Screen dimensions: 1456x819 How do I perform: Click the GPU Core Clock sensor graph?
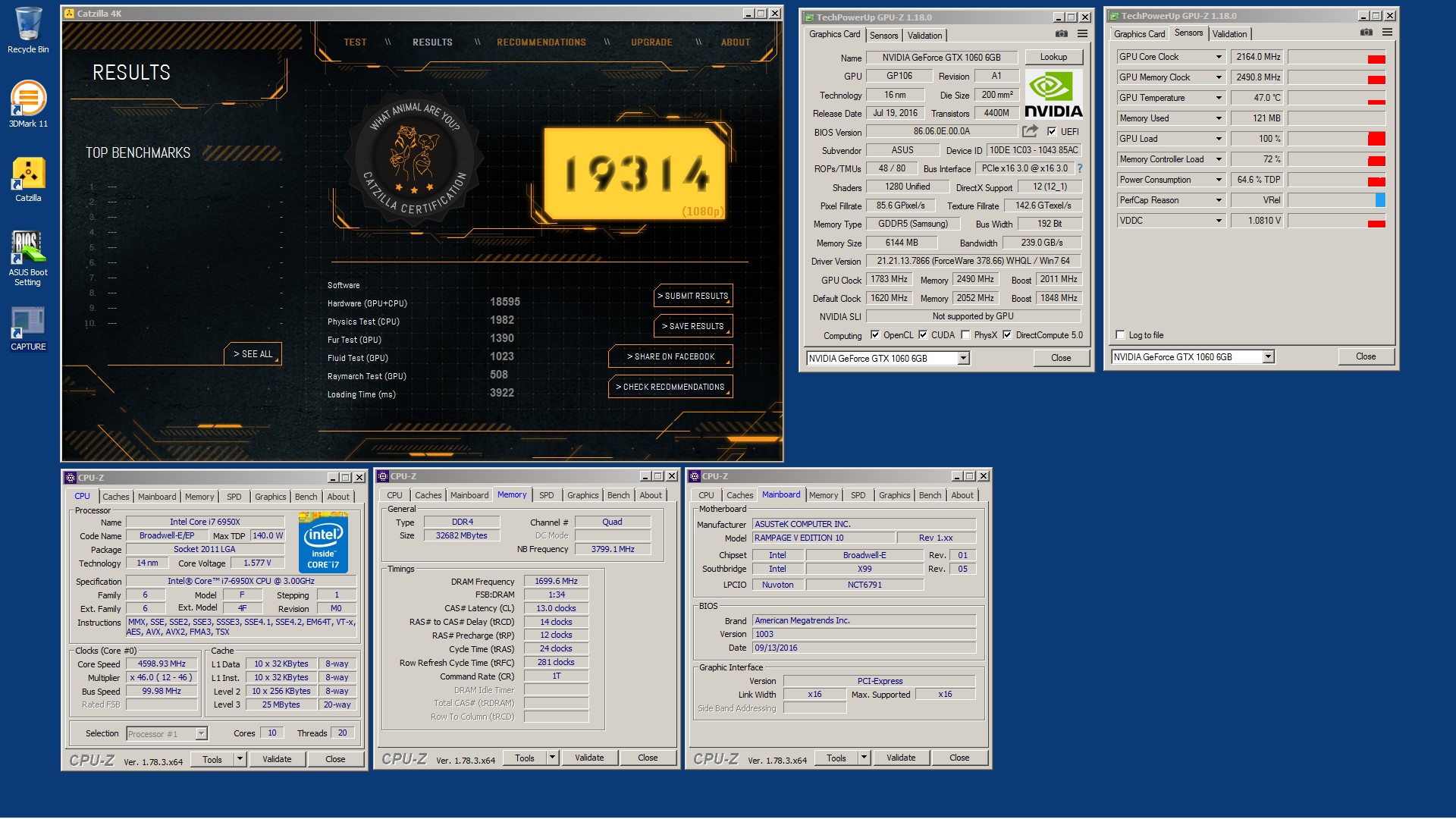pos(1336,57)
